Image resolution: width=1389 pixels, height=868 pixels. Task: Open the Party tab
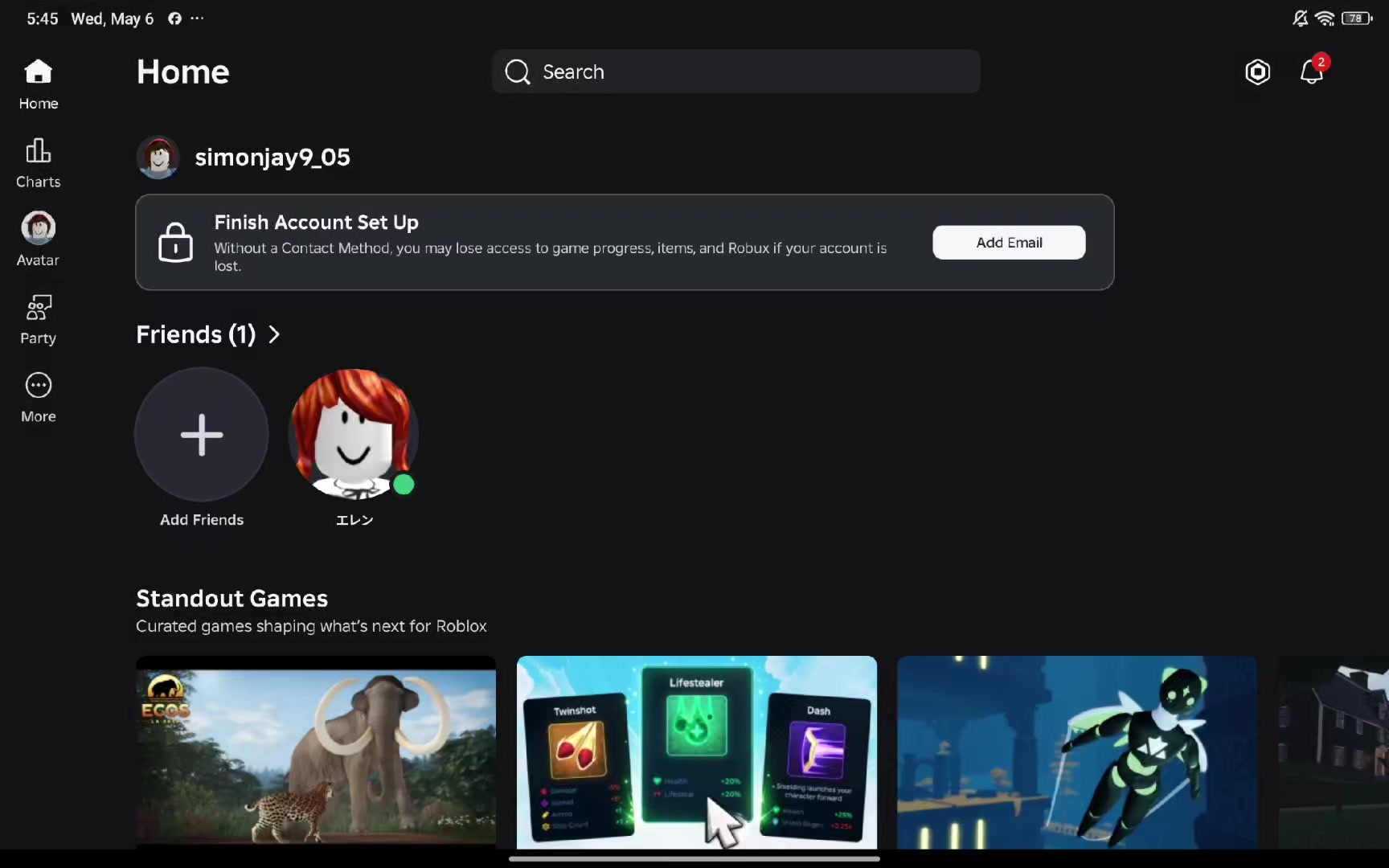39,320
